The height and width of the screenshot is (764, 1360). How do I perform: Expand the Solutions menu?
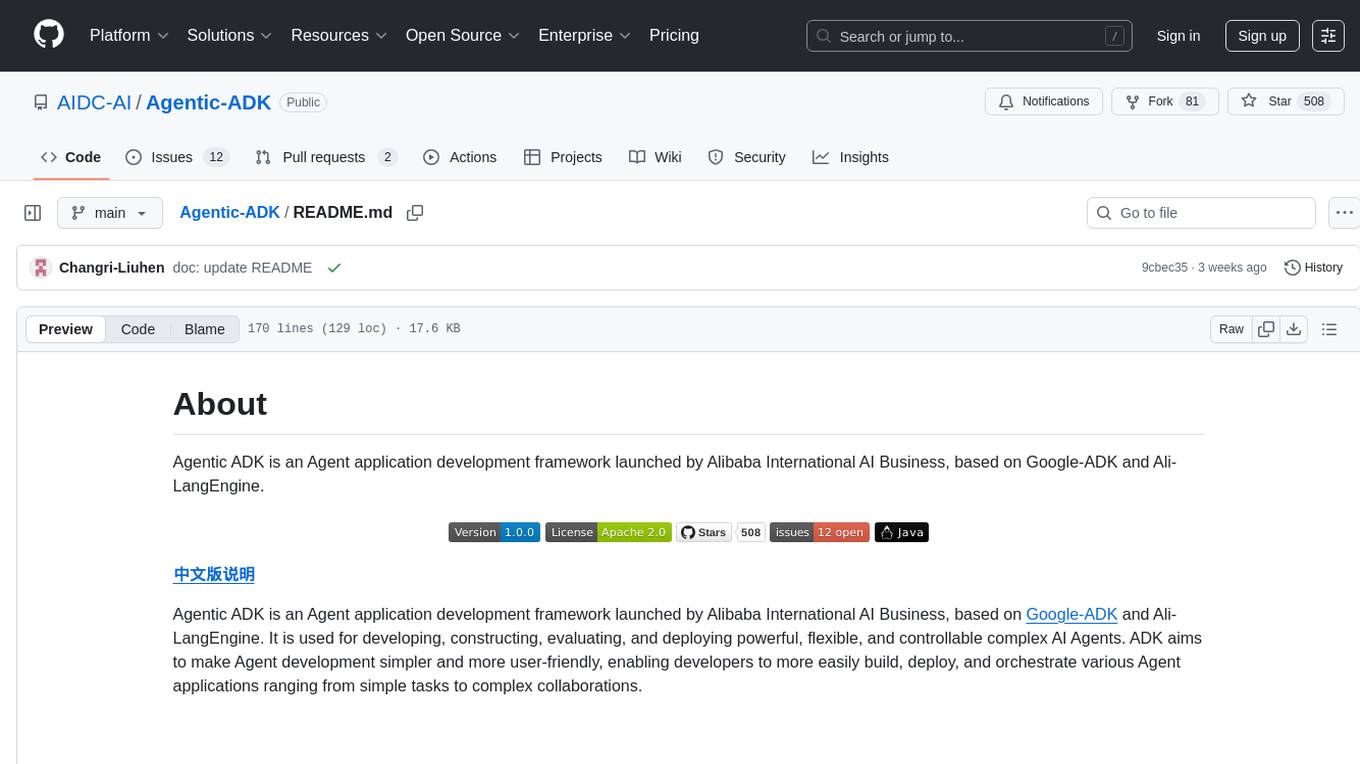229,35
